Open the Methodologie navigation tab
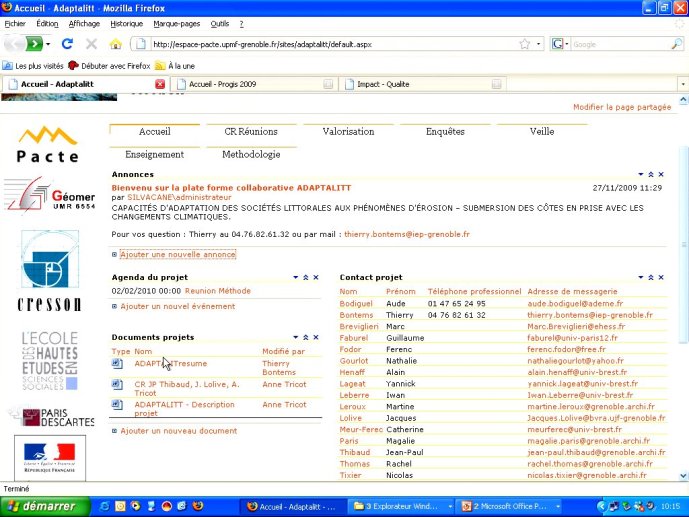The image size is (689, 517). pyautogui.click(x=251, y=154)
